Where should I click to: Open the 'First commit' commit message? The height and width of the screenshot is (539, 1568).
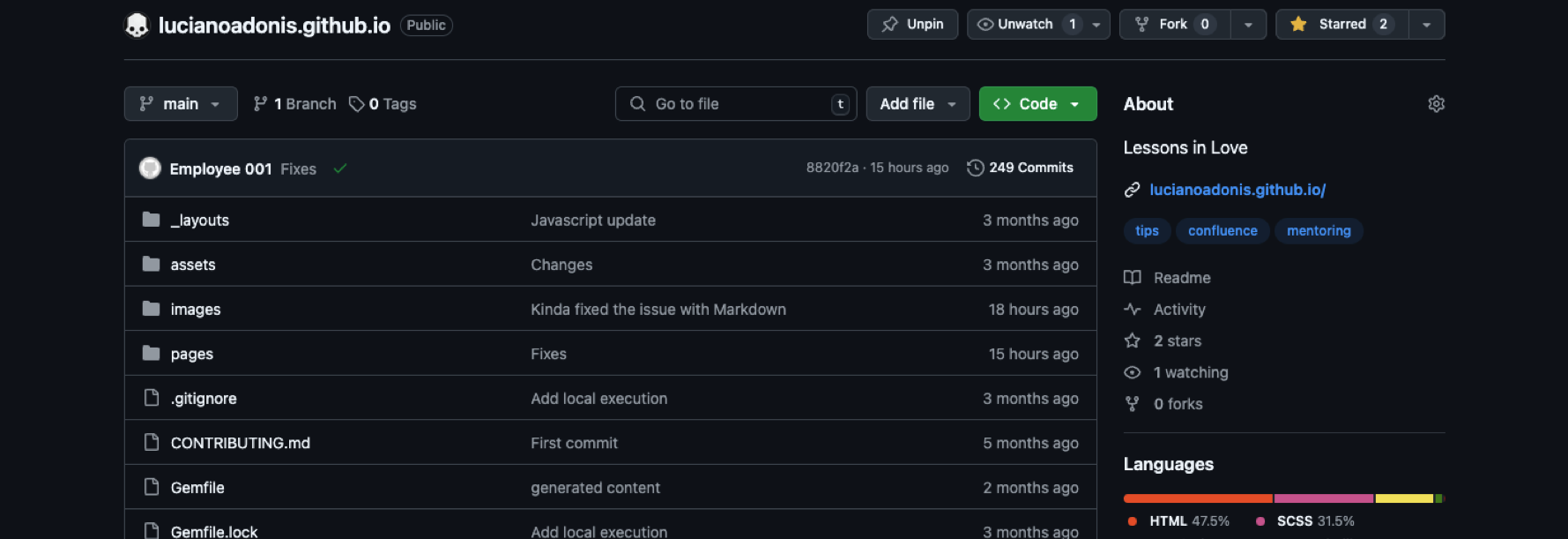(574, 443)
